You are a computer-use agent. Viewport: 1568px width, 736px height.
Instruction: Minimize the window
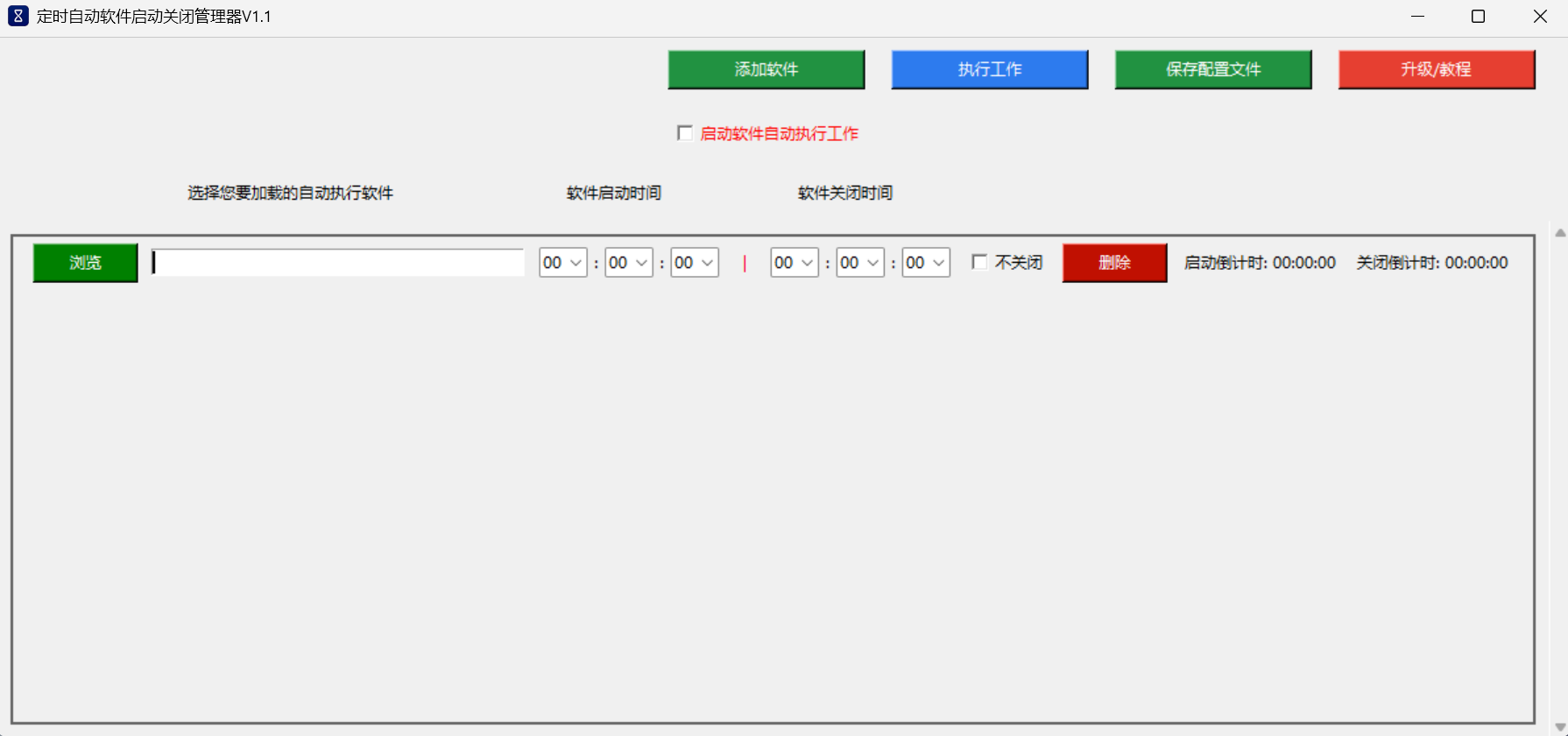[1418, 17]
